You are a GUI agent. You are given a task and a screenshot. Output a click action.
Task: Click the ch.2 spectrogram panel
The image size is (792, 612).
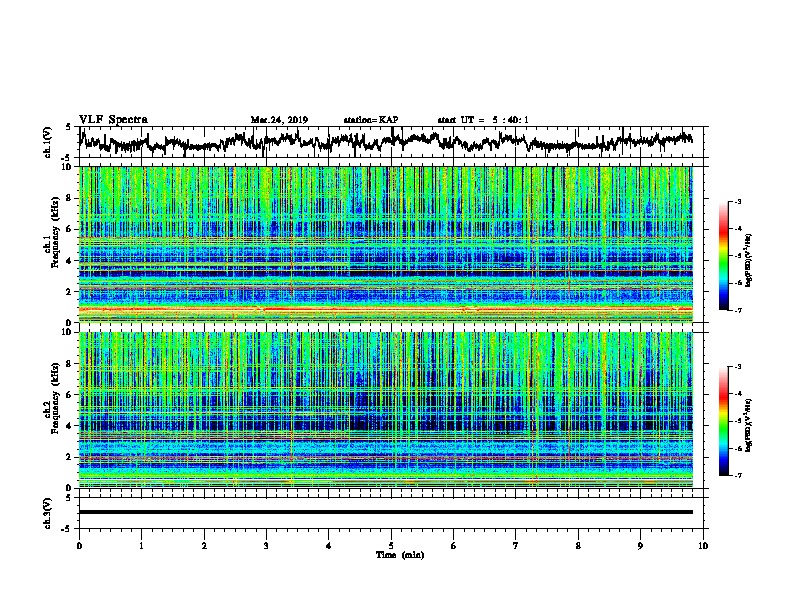[386, 410]
